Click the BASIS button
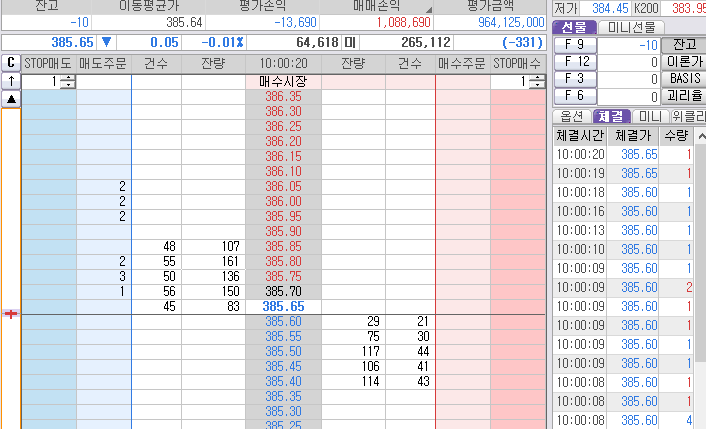This screenshot has height=429, width=706. [684, 79]
